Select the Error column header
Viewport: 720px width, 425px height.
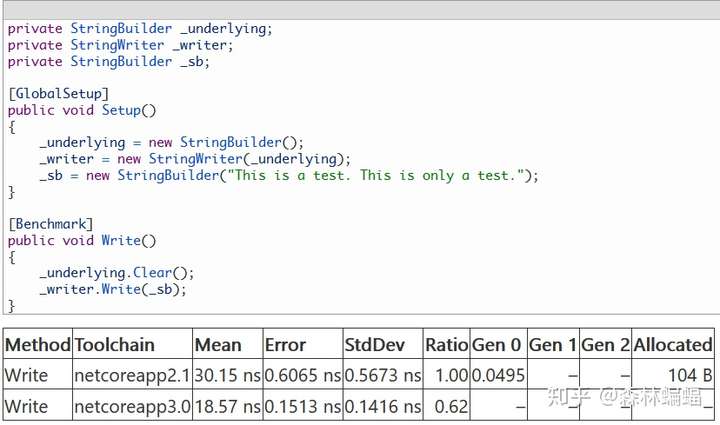click(285, 345)
